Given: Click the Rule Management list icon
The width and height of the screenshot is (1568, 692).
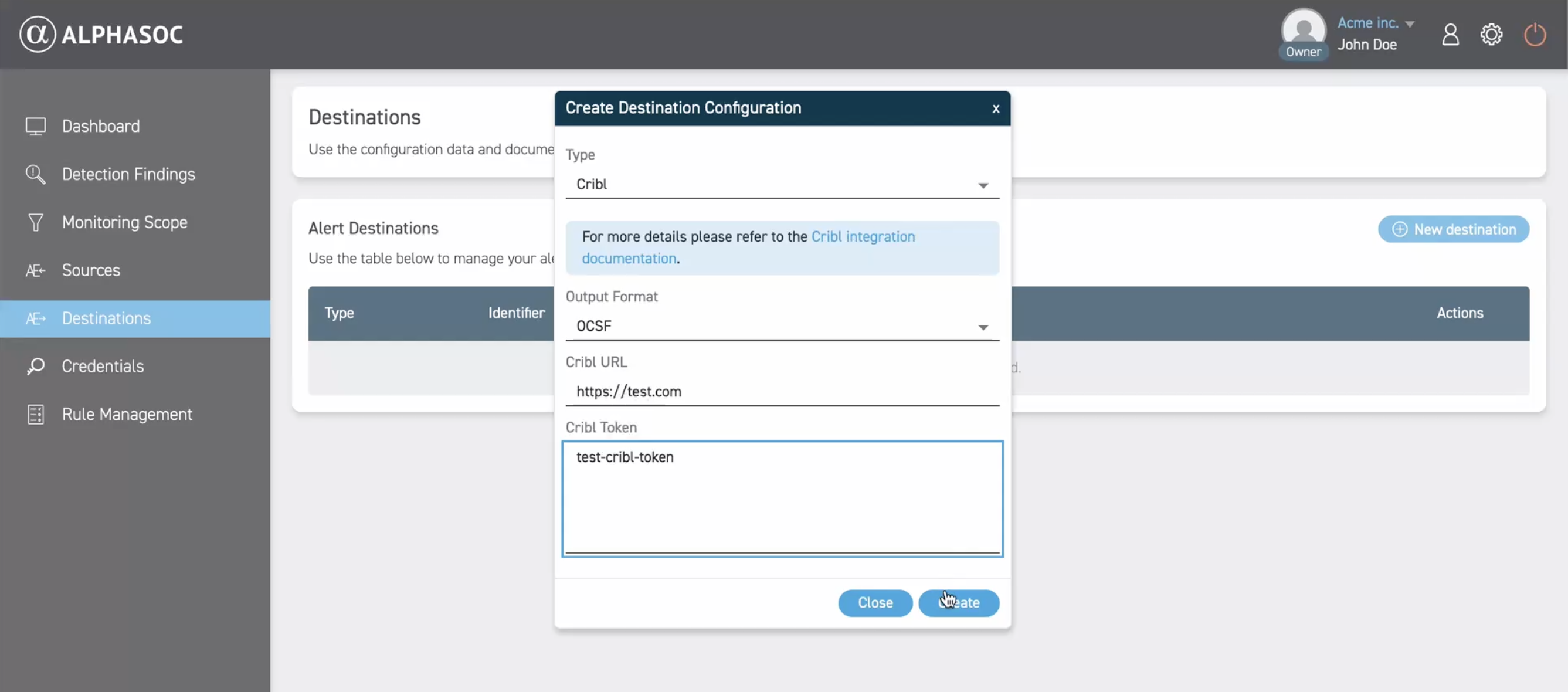Looking at the screenshot, I should click(35, 414).
